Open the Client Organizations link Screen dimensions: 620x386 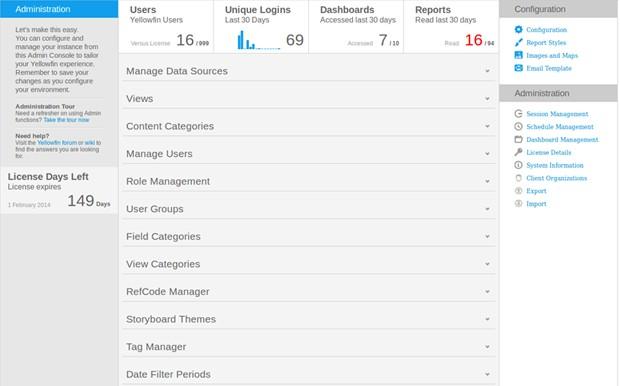point(556,178)
